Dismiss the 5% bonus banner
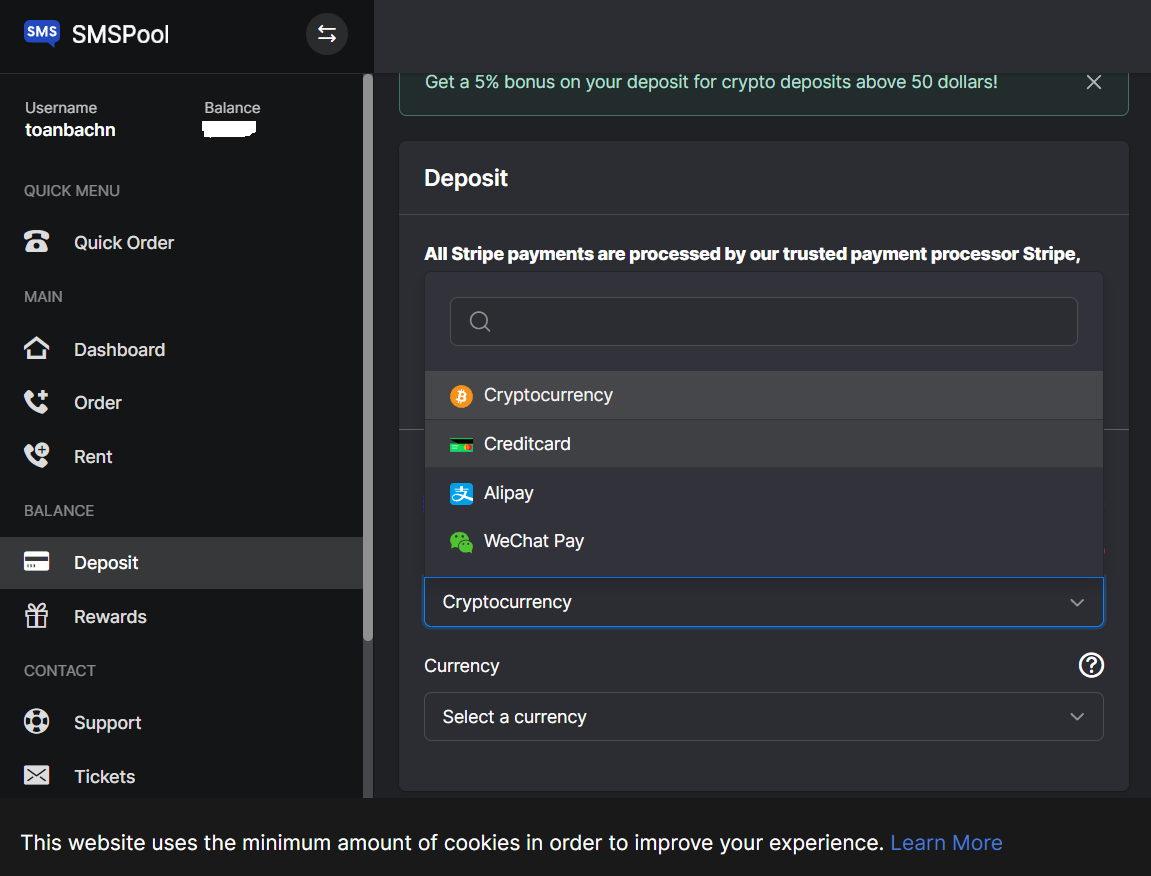 coord(1093,82)
